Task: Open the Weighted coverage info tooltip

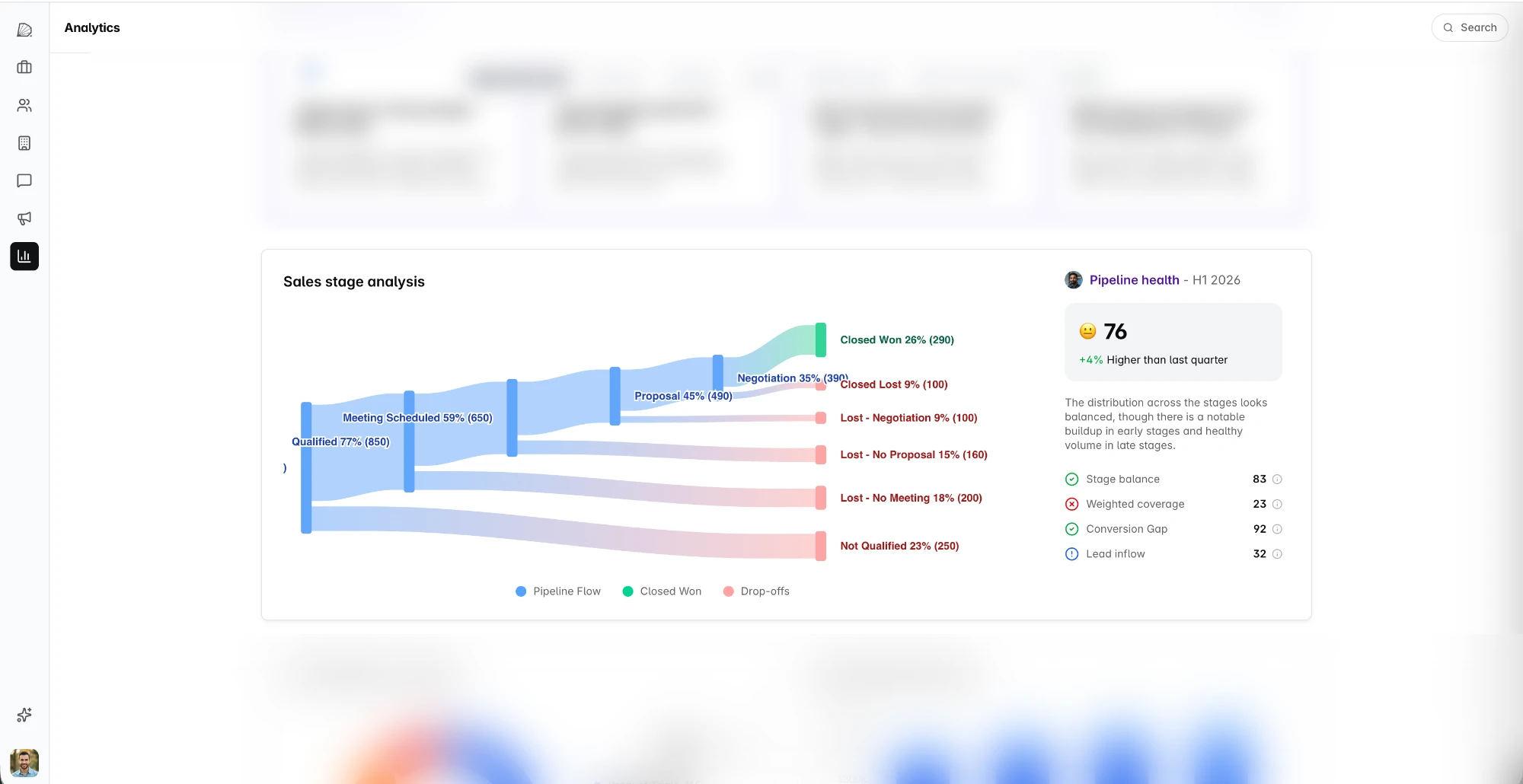Action: [x=1278, y=504]
